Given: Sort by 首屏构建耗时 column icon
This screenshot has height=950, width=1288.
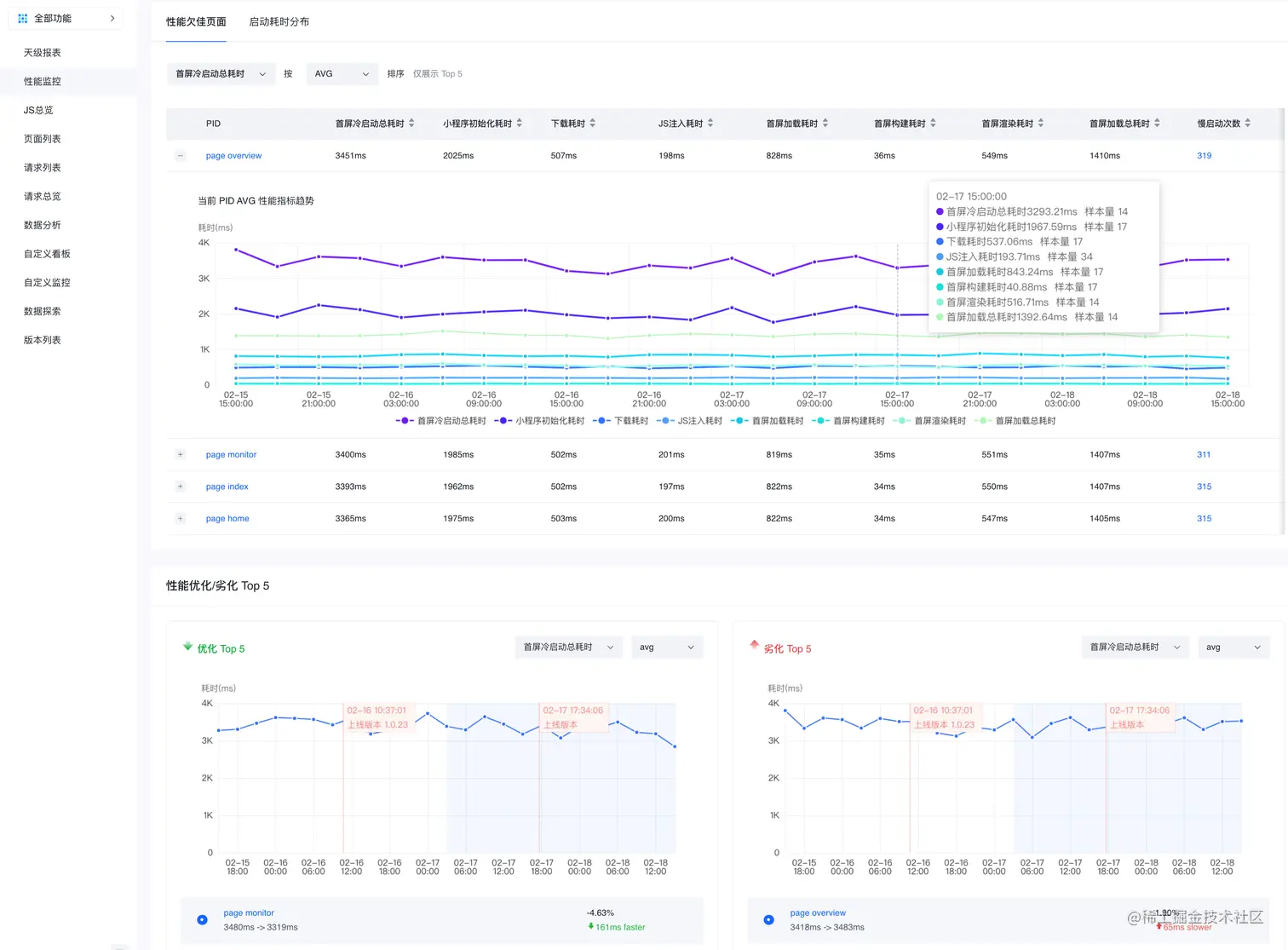Looking at the screenshot, I should (x=933, y=124).
